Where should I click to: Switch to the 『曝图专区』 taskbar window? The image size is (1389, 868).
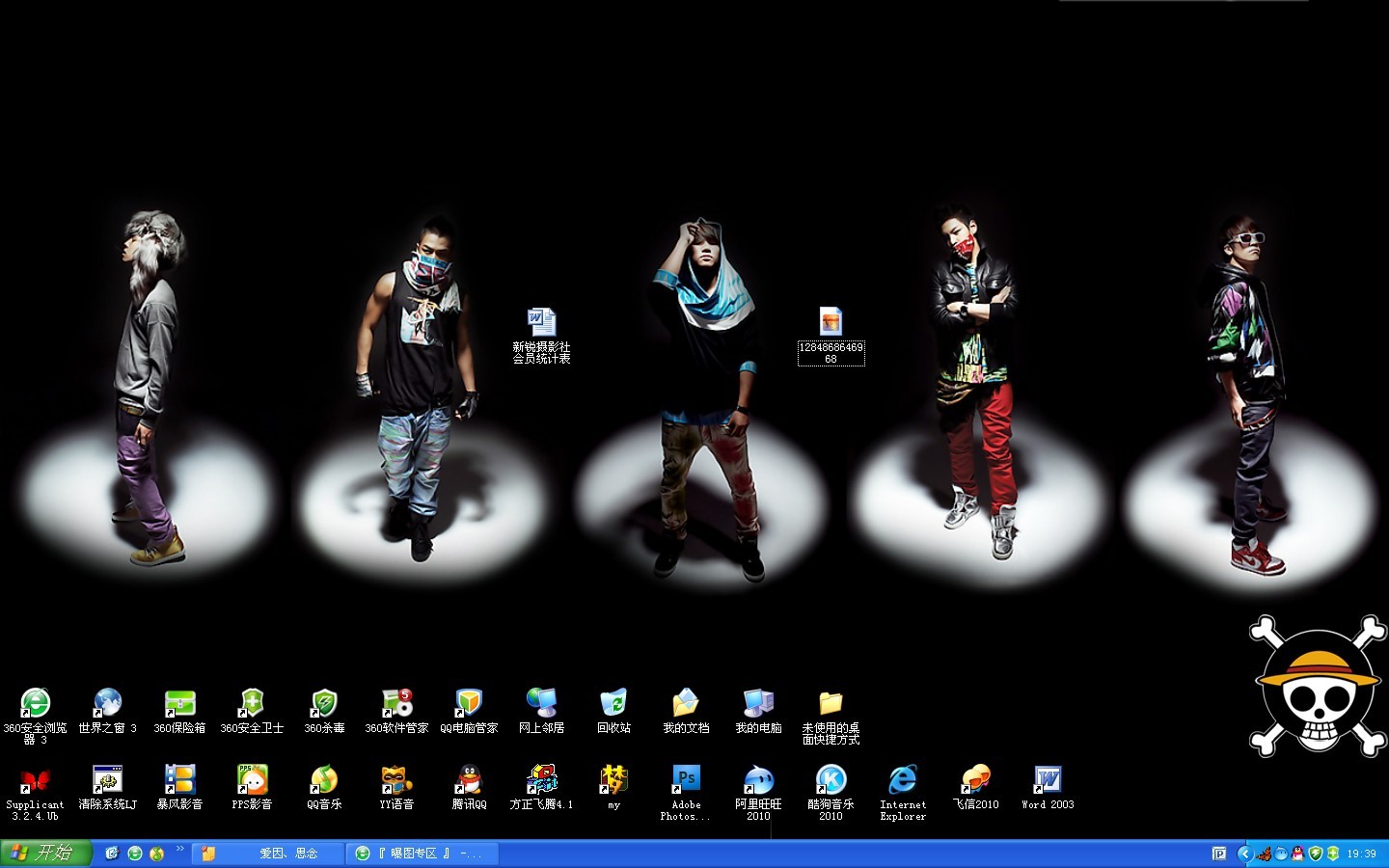point(422,854)
